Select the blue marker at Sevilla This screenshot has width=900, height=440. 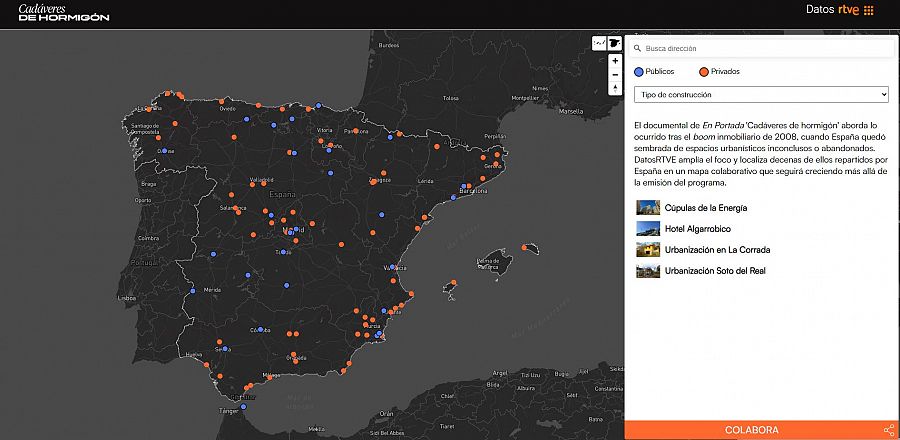coord(226,349)
